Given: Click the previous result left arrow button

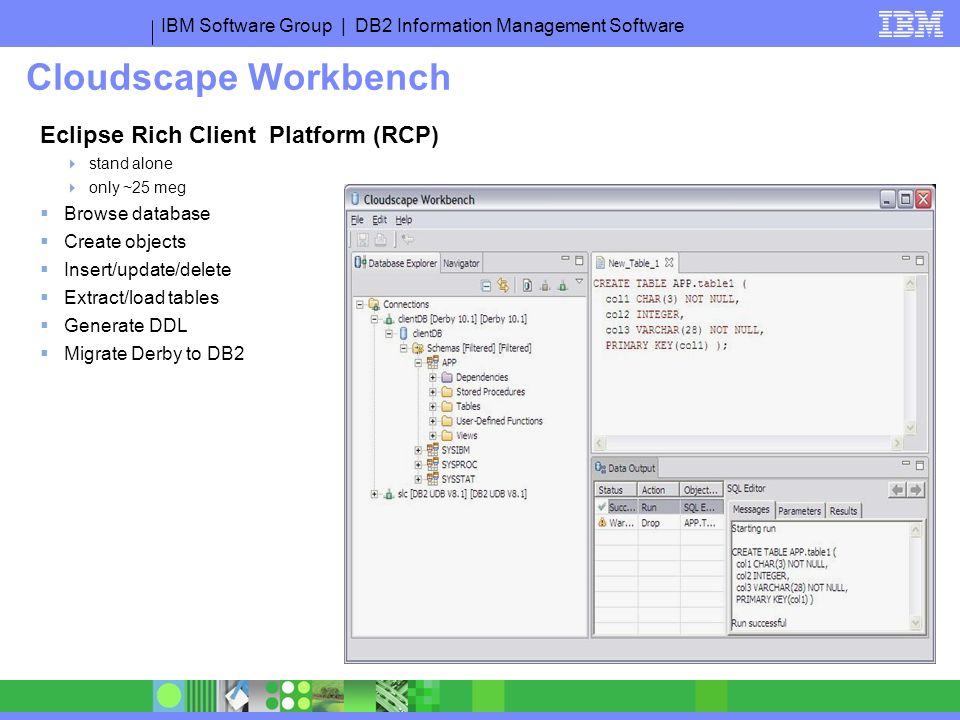Looking at the screenshot, I should (x=897, y=490).
